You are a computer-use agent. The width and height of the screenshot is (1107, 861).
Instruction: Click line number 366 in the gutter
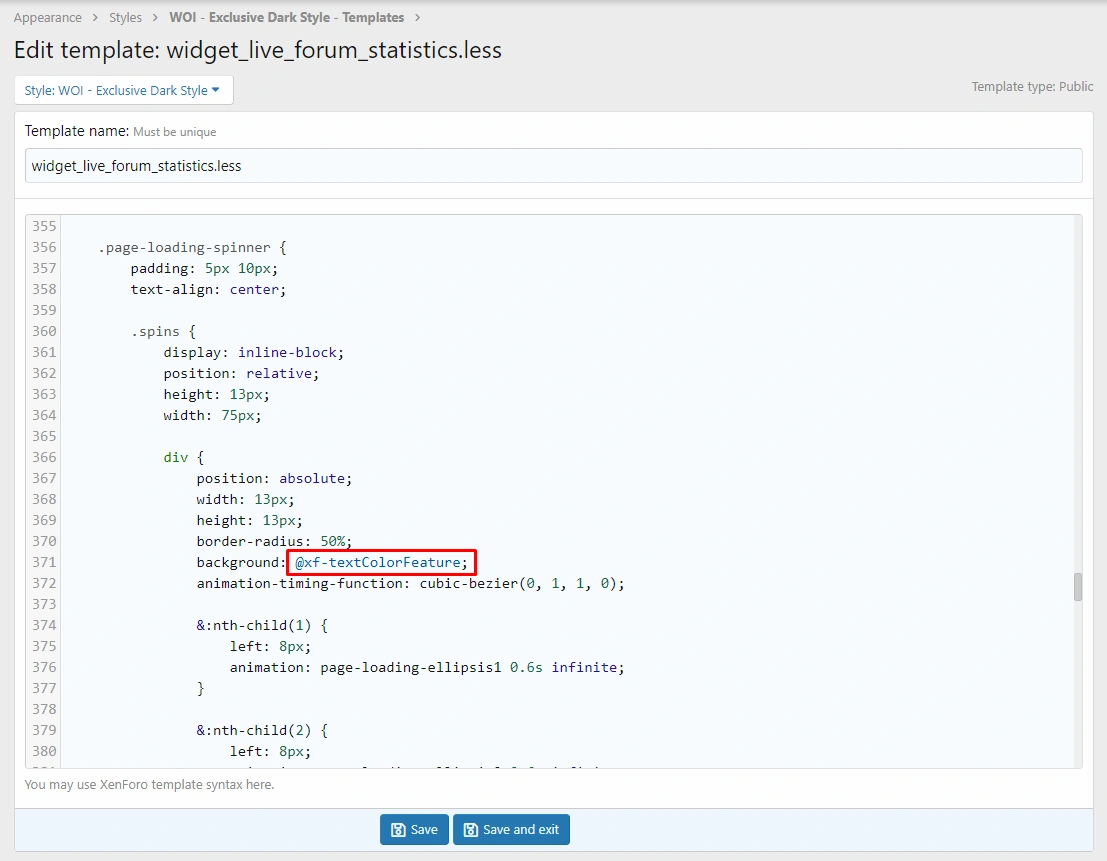click(x=44, y=457)
